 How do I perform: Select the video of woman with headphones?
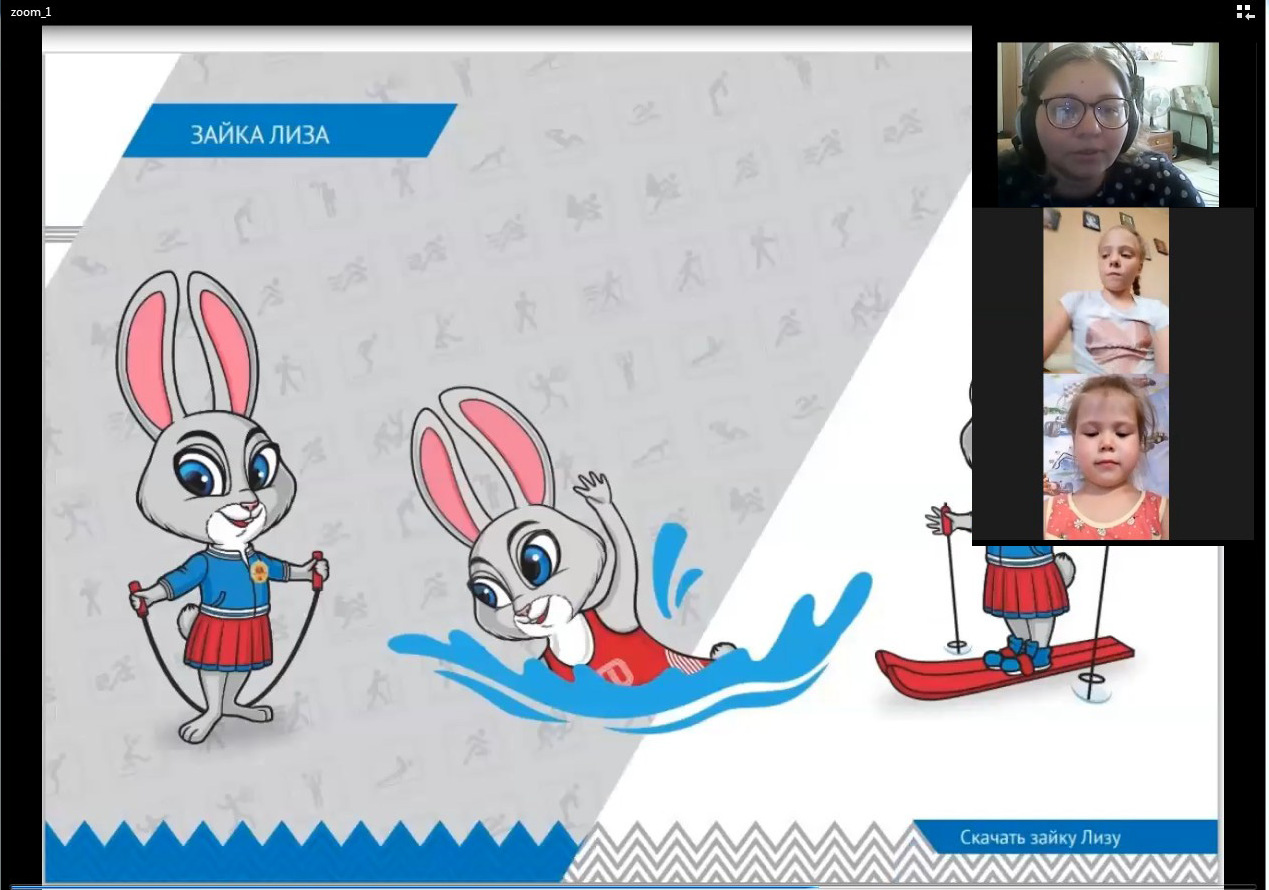1108,124
